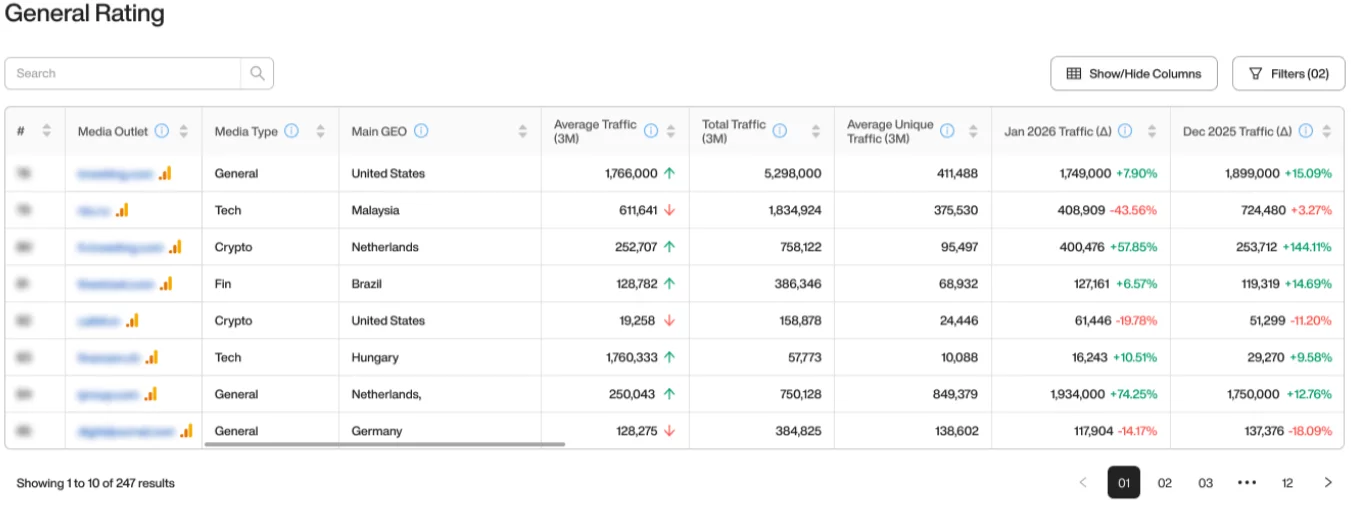Viewport: 1351px width, 508px height.
Task: Sort by Media Type column arrows
Action: point(320,131)
